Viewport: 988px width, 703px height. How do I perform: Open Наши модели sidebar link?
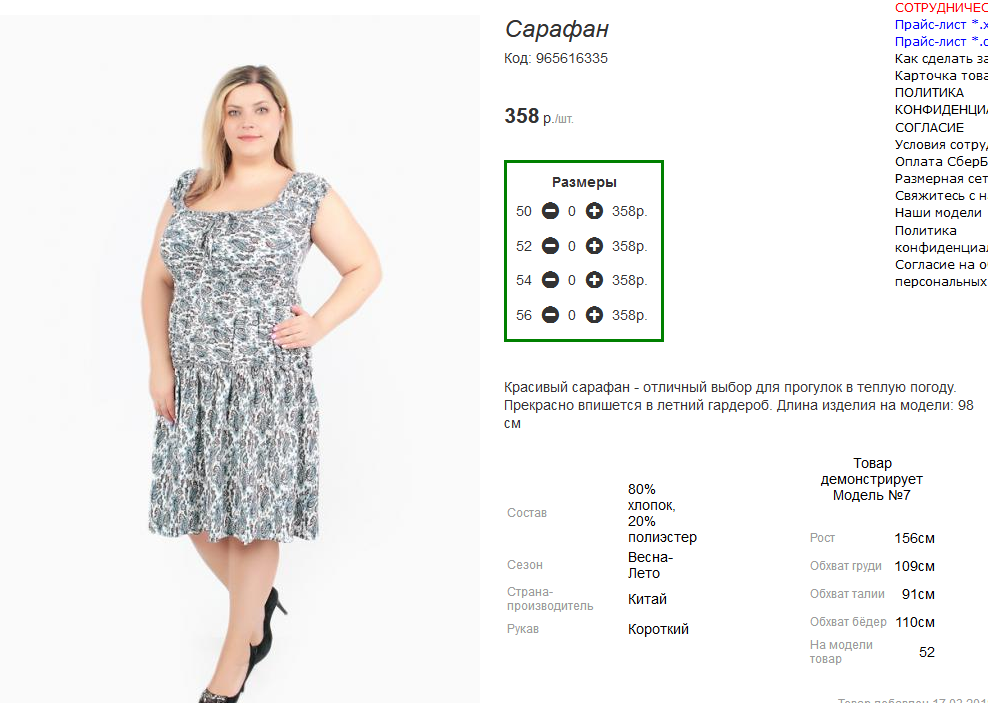(938, 213)
